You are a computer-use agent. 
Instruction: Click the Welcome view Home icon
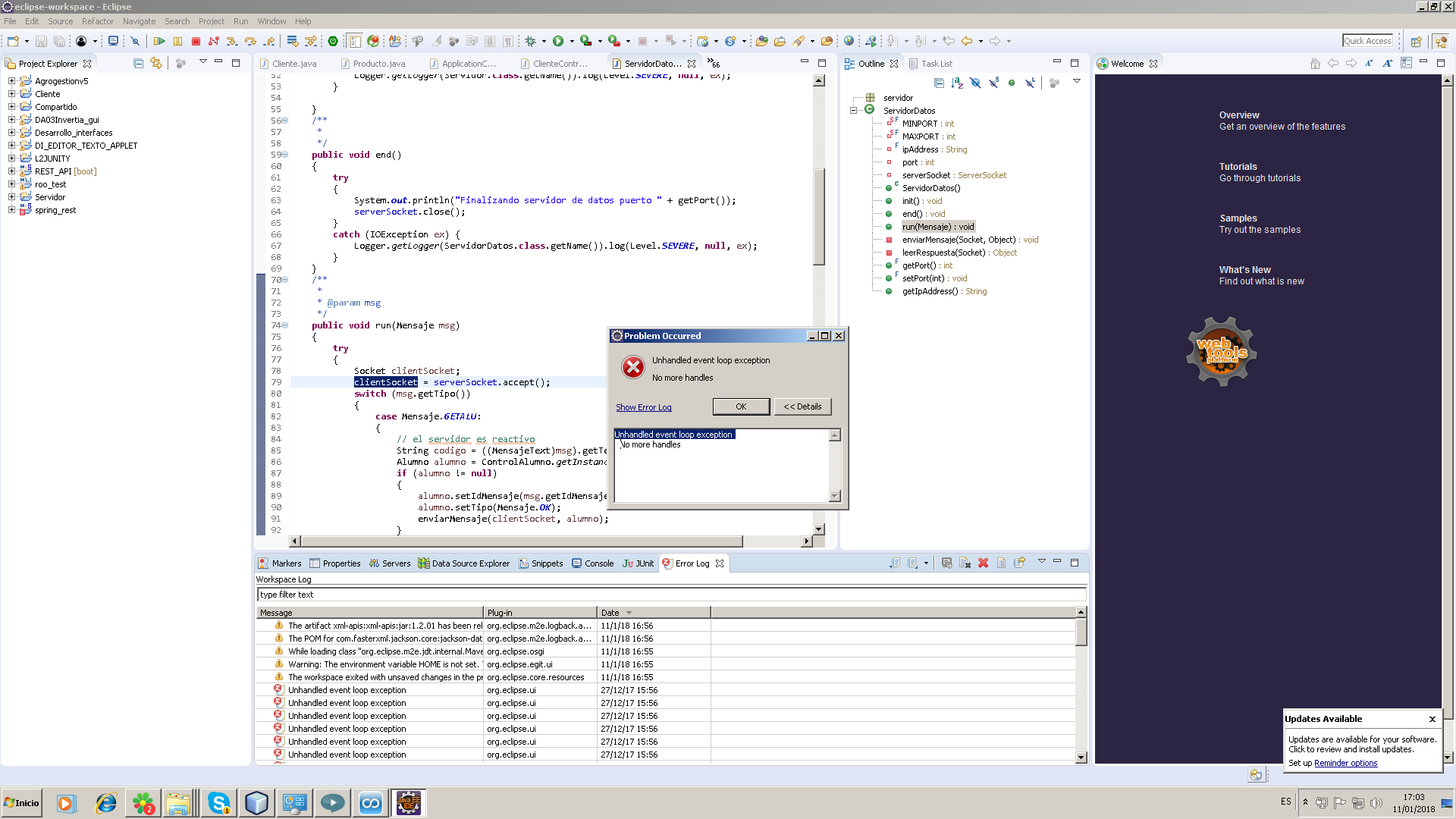point(1315,64)
